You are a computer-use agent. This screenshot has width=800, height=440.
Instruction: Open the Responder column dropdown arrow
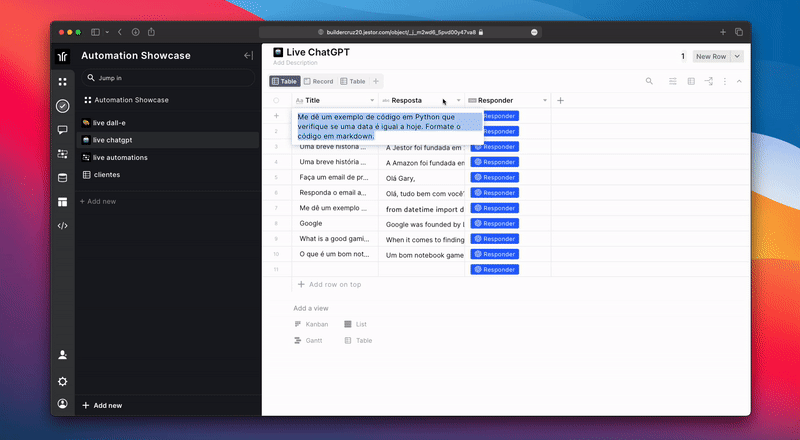[x=544, y=101]
